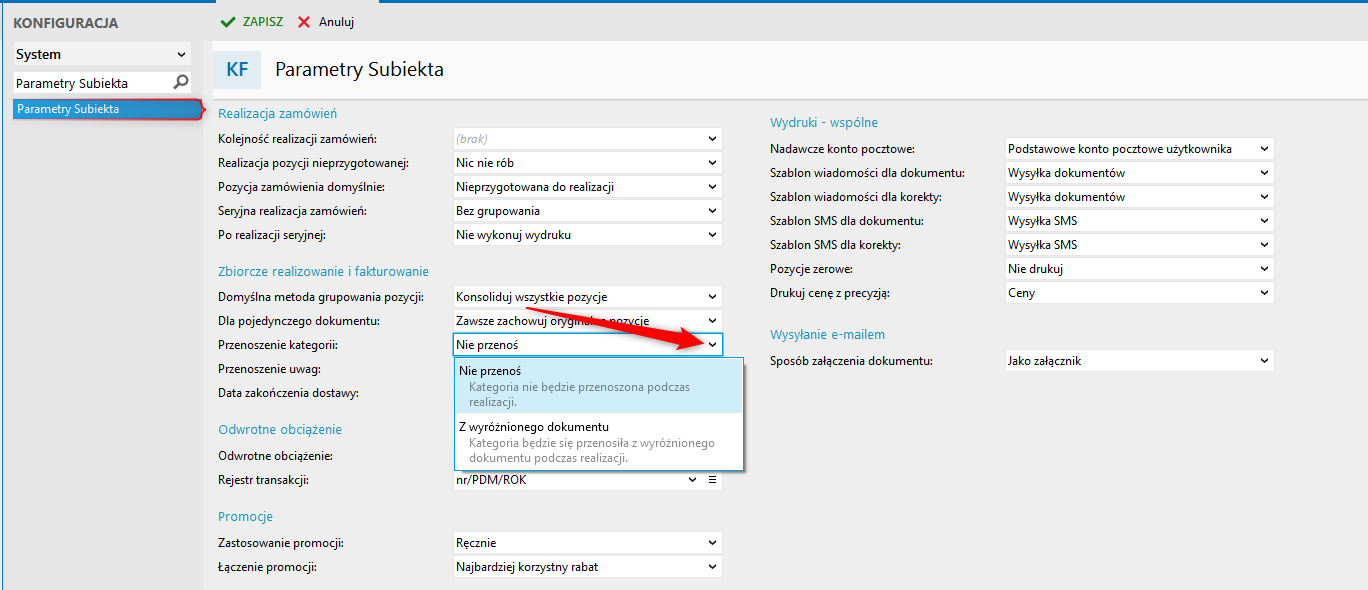Click the green ZAPISZ checkmark icon
1368x590 pixels.
(x=228, y=22)
